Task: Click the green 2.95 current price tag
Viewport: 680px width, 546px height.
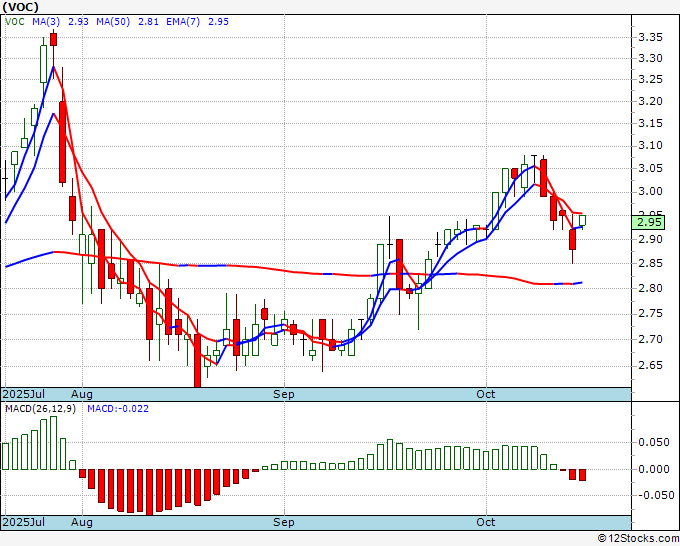Action: pyautogui.click(x=648, y=222)
